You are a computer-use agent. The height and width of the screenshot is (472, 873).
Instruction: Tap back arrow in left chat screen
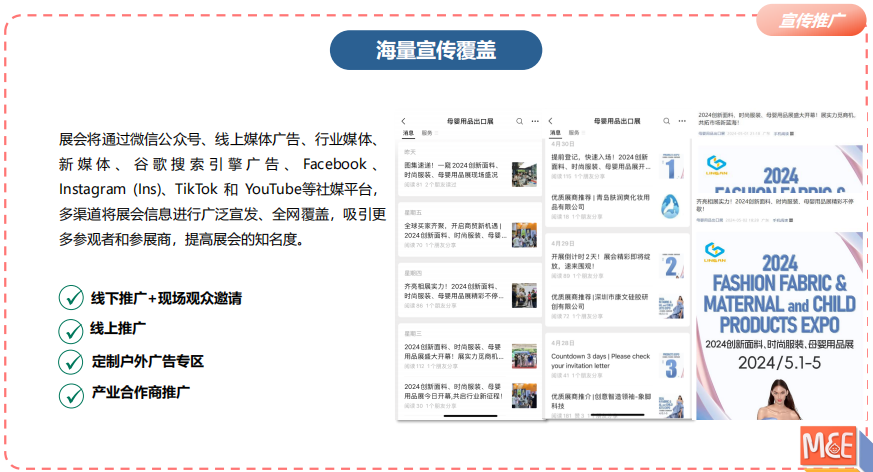[x=404, y=121]
